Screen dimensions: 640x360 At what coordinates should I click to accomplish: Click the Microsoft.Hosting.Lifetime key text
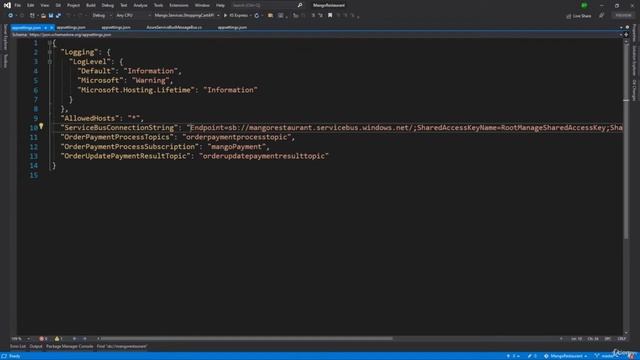(136, 90)
